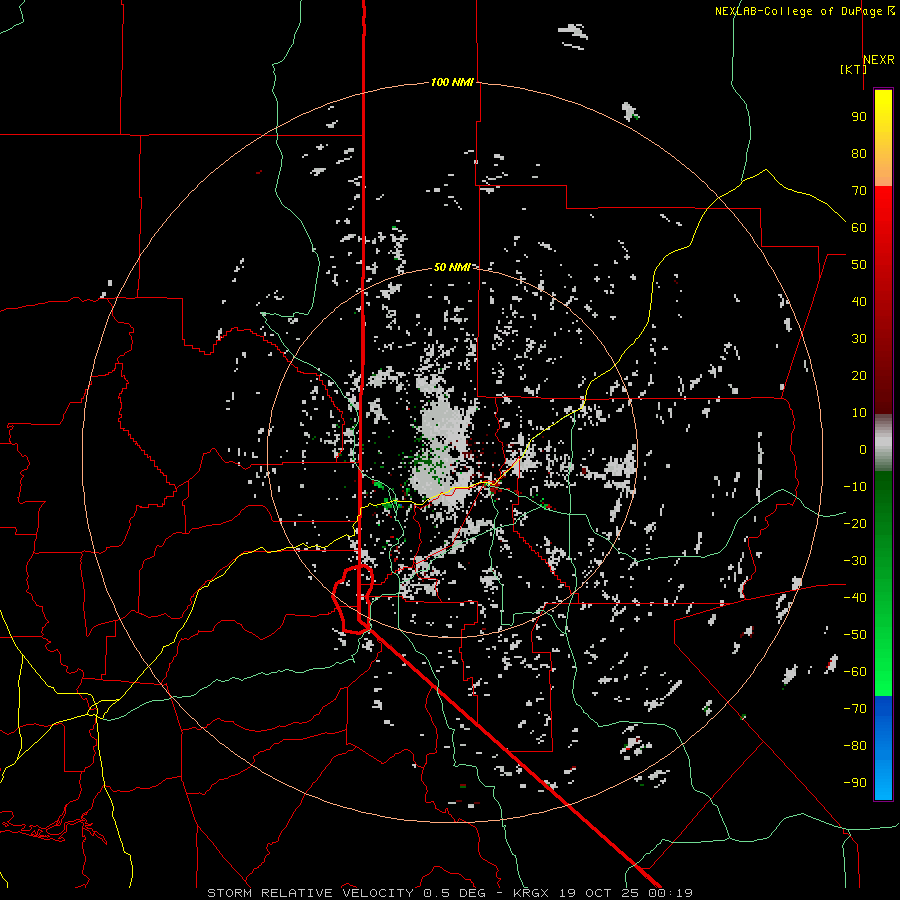Click the 19 OCT 25 date in the caption
This screenshot has height=900, width=900.
coord(599,893)
